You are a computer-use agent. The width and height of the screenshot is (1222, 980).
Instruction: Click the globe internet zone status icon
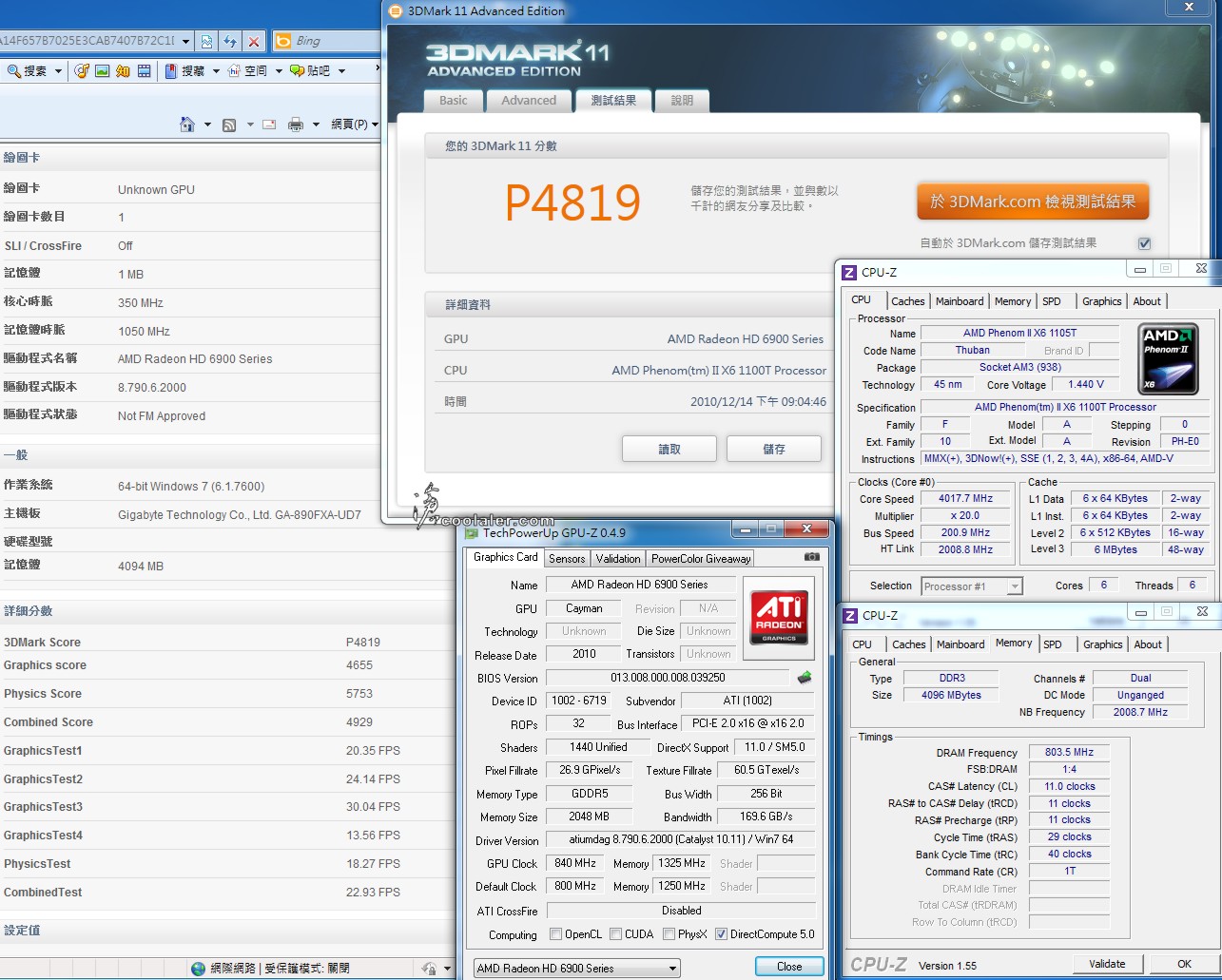[x=198, y=969]
